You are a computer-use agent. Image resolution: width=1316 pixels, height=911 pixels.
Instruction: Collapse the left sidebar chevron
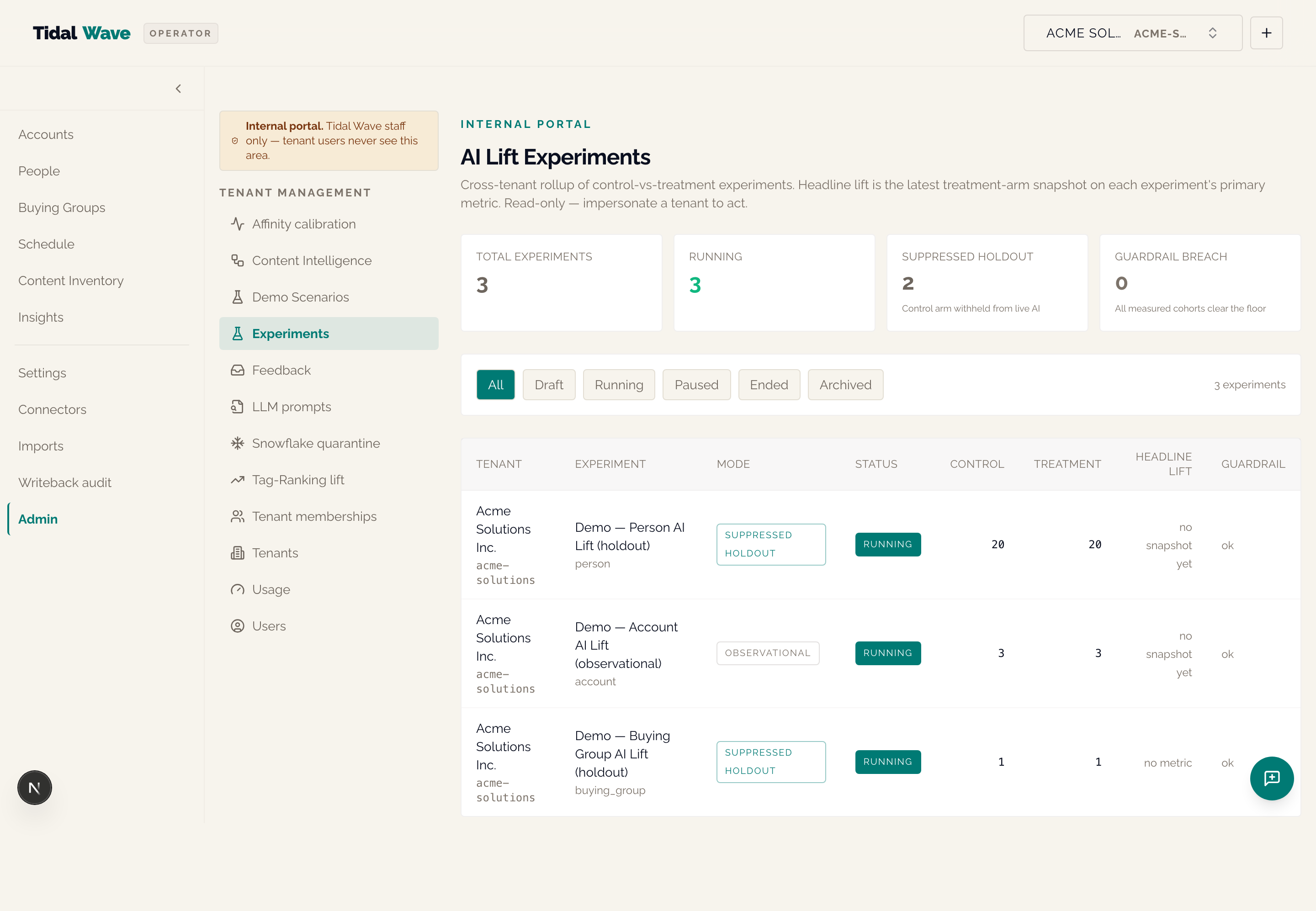[178, 89]
